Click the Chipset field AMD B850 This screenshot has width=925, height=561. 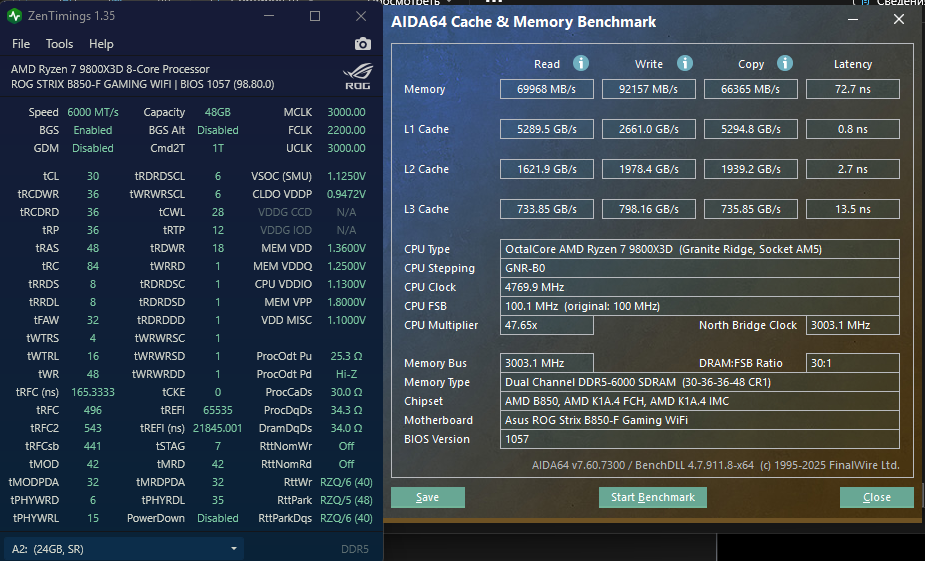[700, 401]
